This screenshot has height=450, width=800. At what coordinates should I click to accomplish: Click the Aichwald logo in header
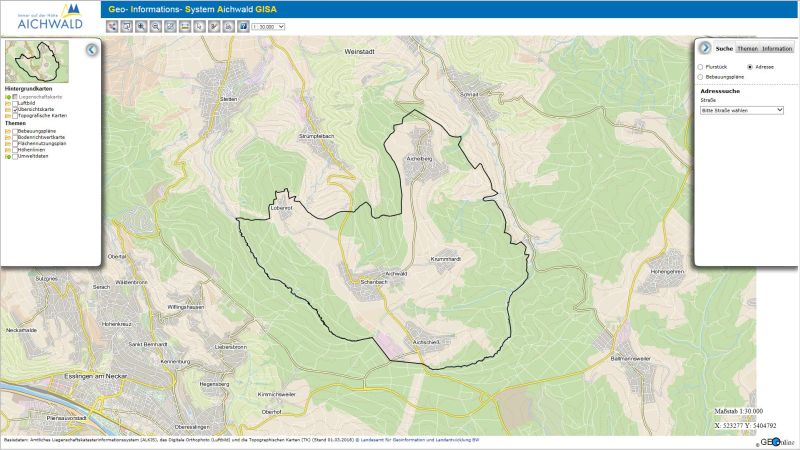pyautogui.click(x=45, y=15)
